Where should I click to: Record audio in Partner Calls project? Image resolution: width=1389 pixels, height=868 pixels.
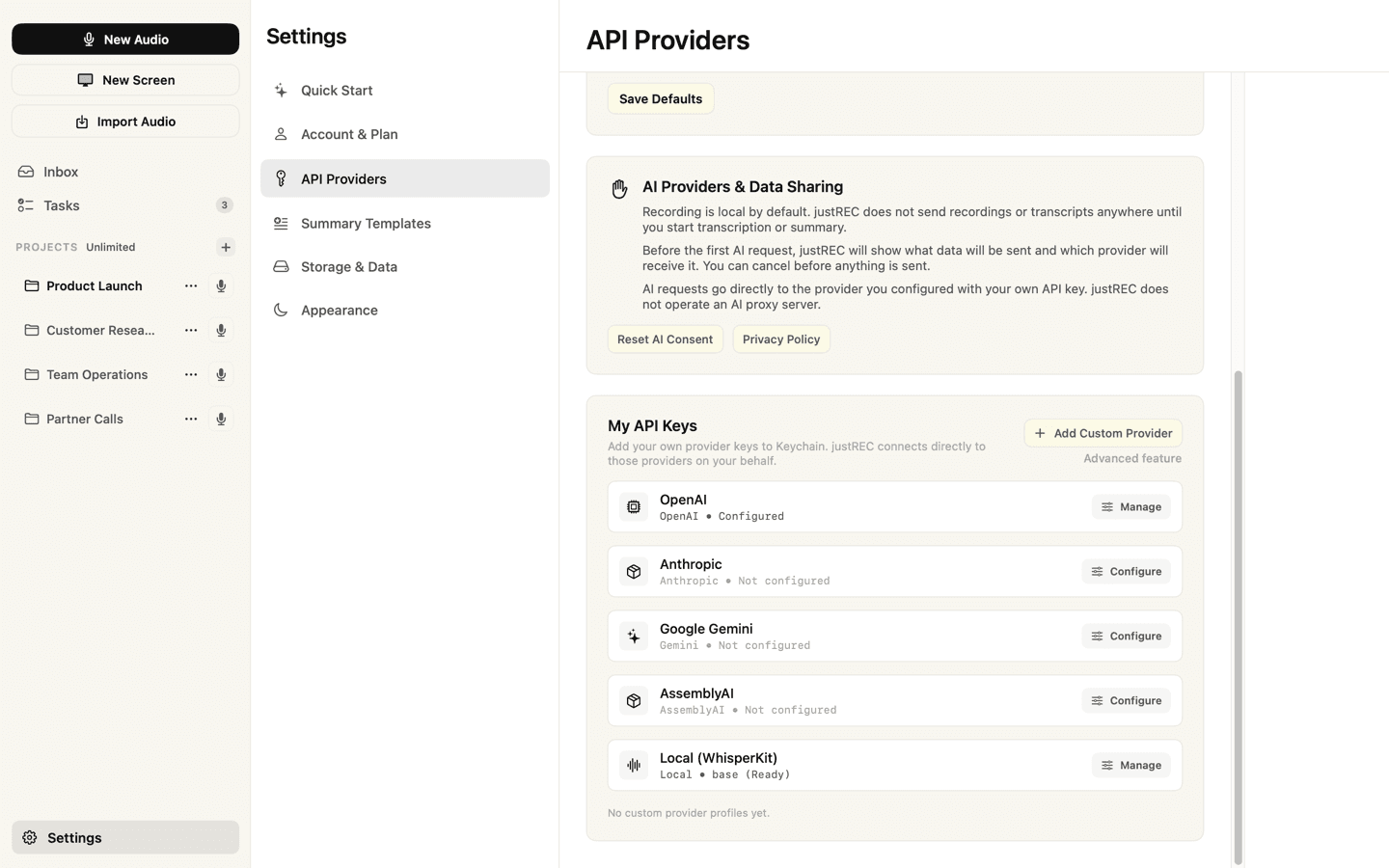(x=221, y=419)
